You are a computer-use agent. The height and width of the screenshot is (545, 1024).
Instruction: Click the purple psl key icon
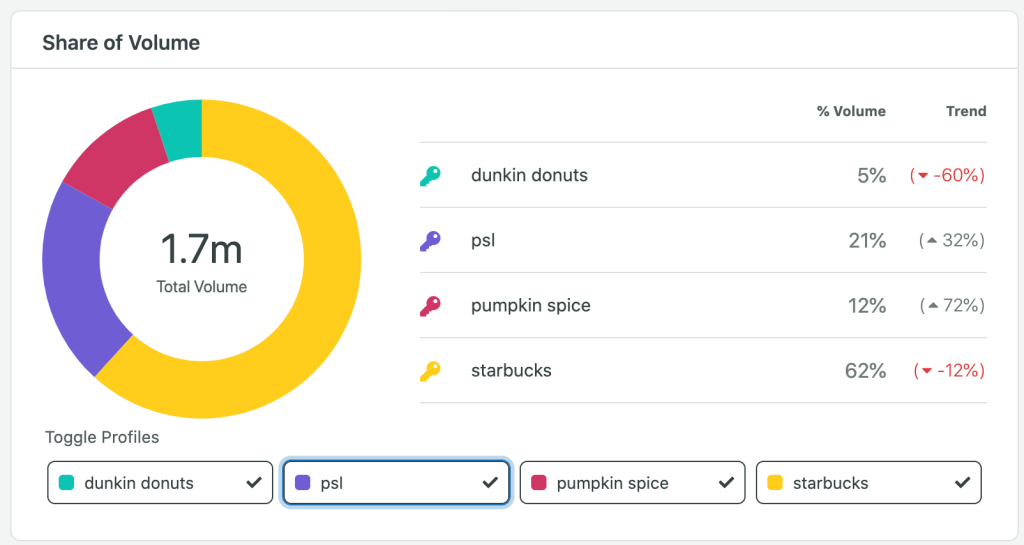429,241
